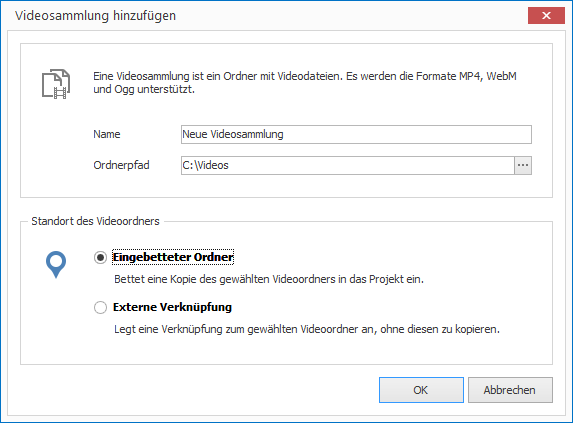Click the Name field with Neue Videosammlung
The image size is (573, 423).
(356, 134)
